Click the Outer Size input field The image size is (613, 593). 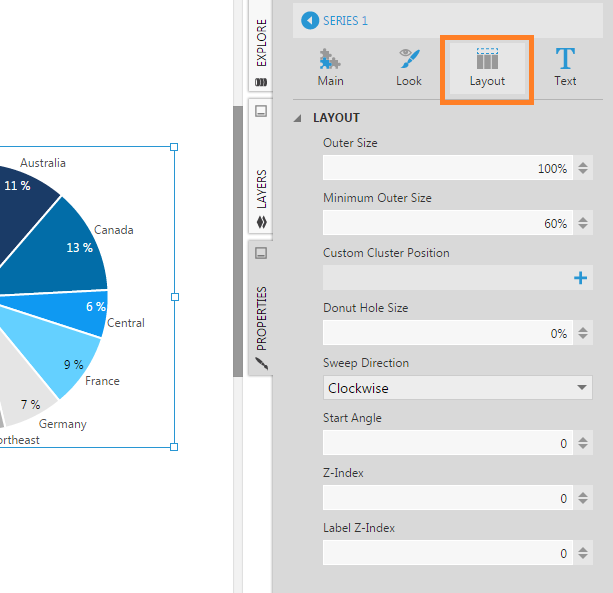[x=447, y=168]
